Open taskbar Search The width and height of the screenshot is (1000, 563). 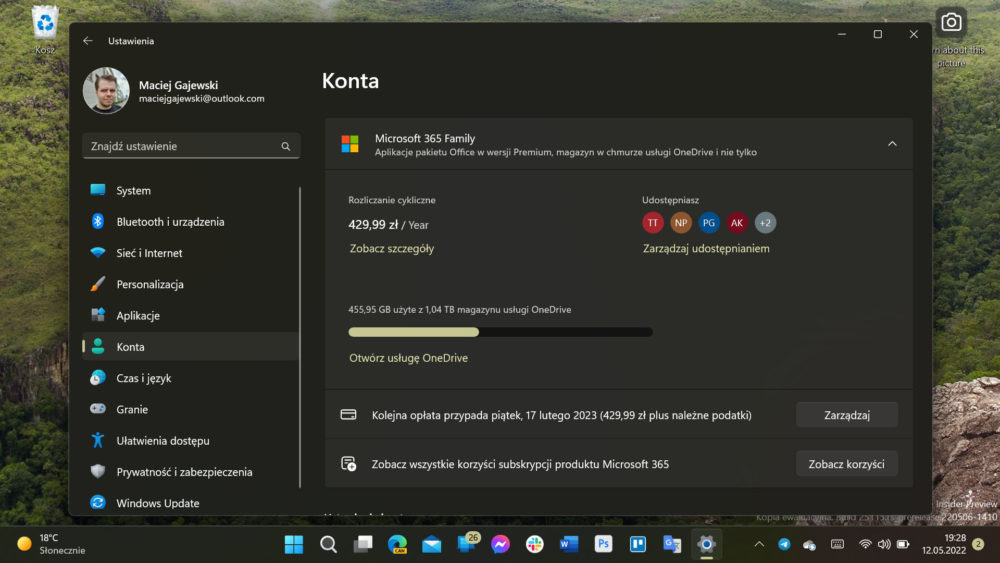click(328, 545)
